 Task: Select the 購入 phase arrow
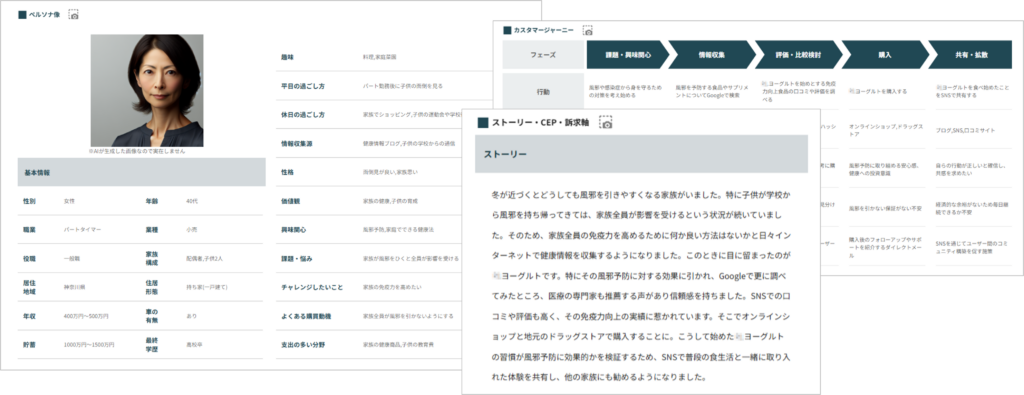click(885, 55)
